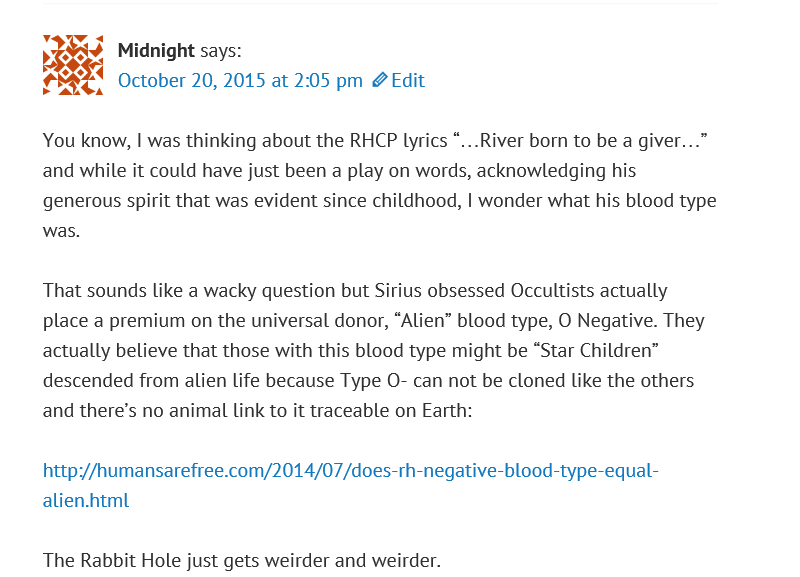The width and height of the screenshot is (800, 577).
Task: Click the sentence "The Rabbit Hole just gets weirder"
Action: tap(241, 560)
